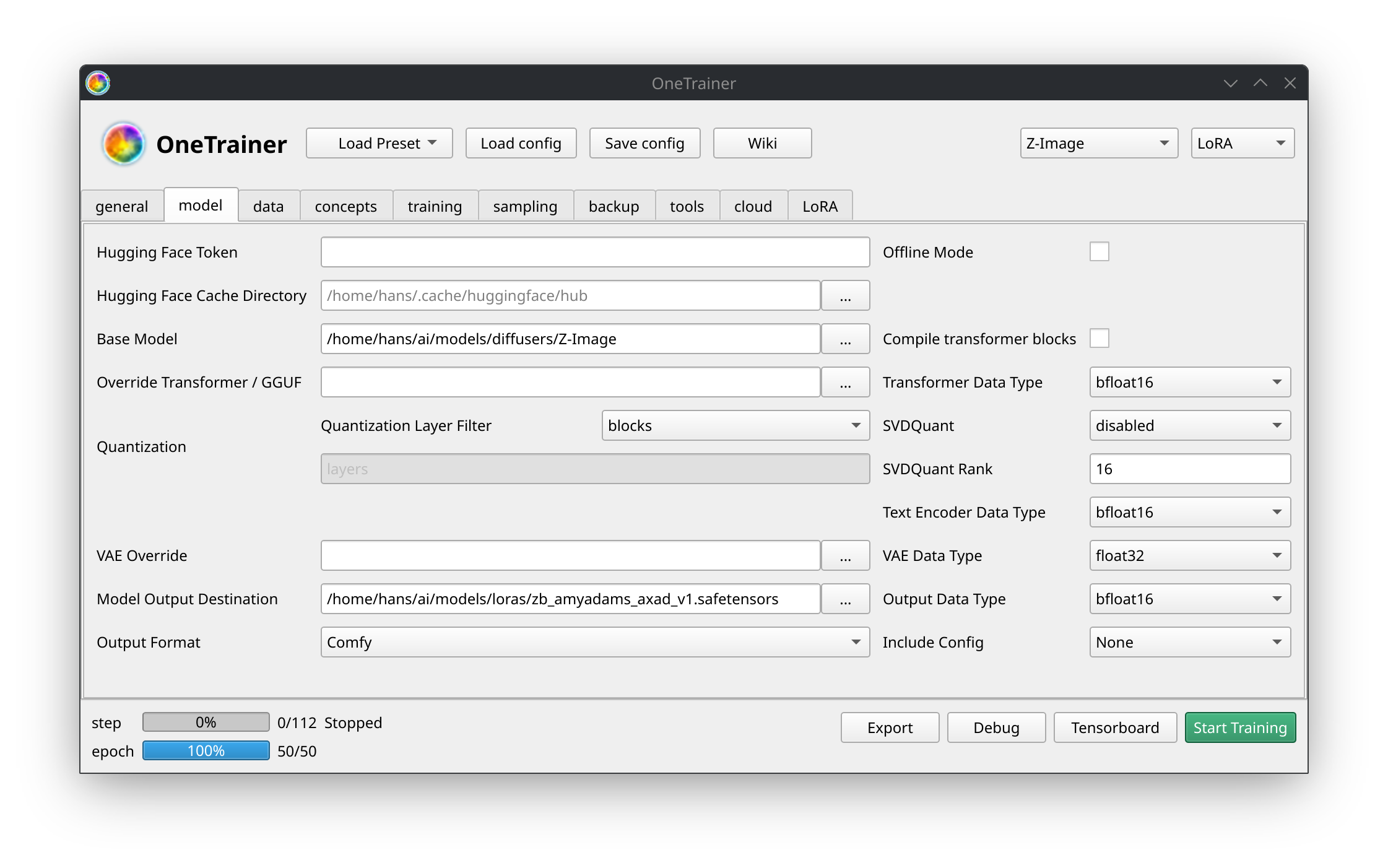Switch to the training tab
1388x868 pixels.
pyautogui.click(x=435, y=206)
